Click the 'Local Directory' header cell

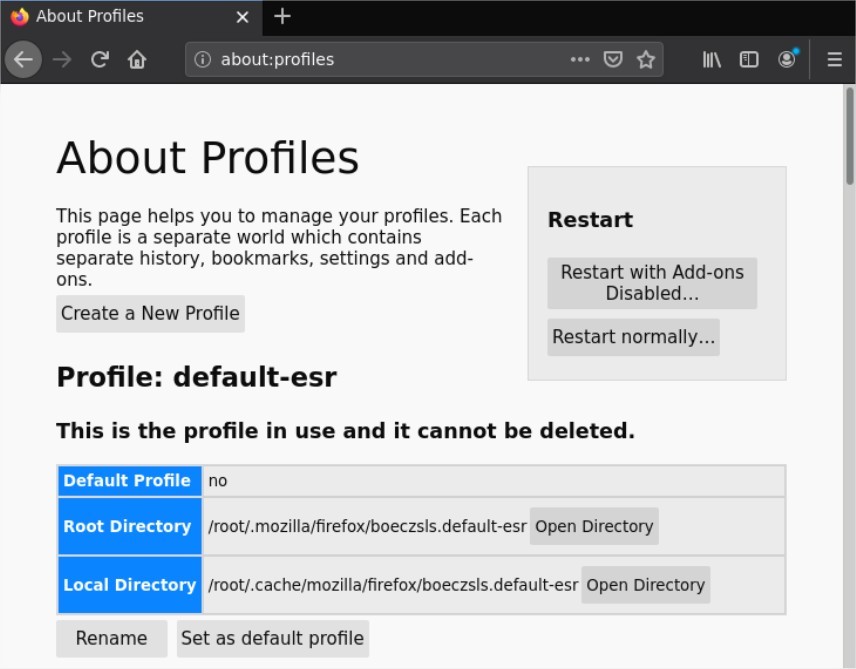click(129, 585)
